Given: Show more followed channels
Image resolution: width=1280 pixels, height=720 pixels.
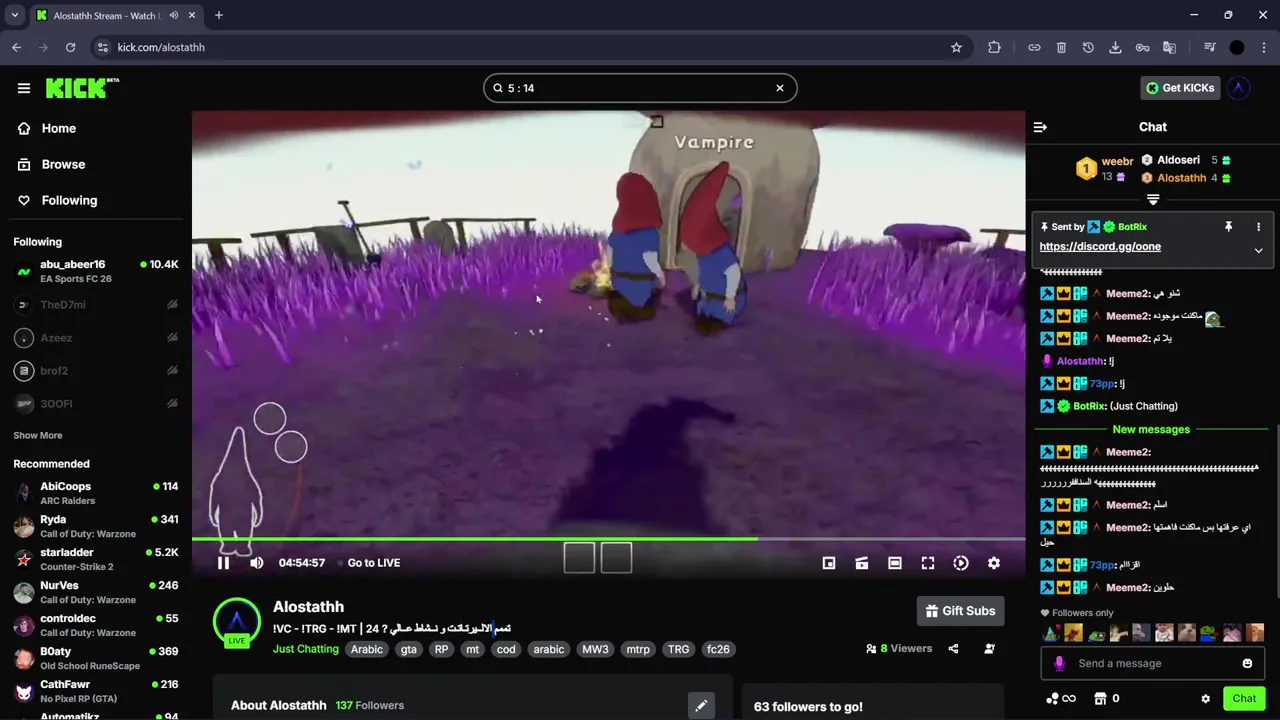Looking at the screenshot, I should pos(38,435).
